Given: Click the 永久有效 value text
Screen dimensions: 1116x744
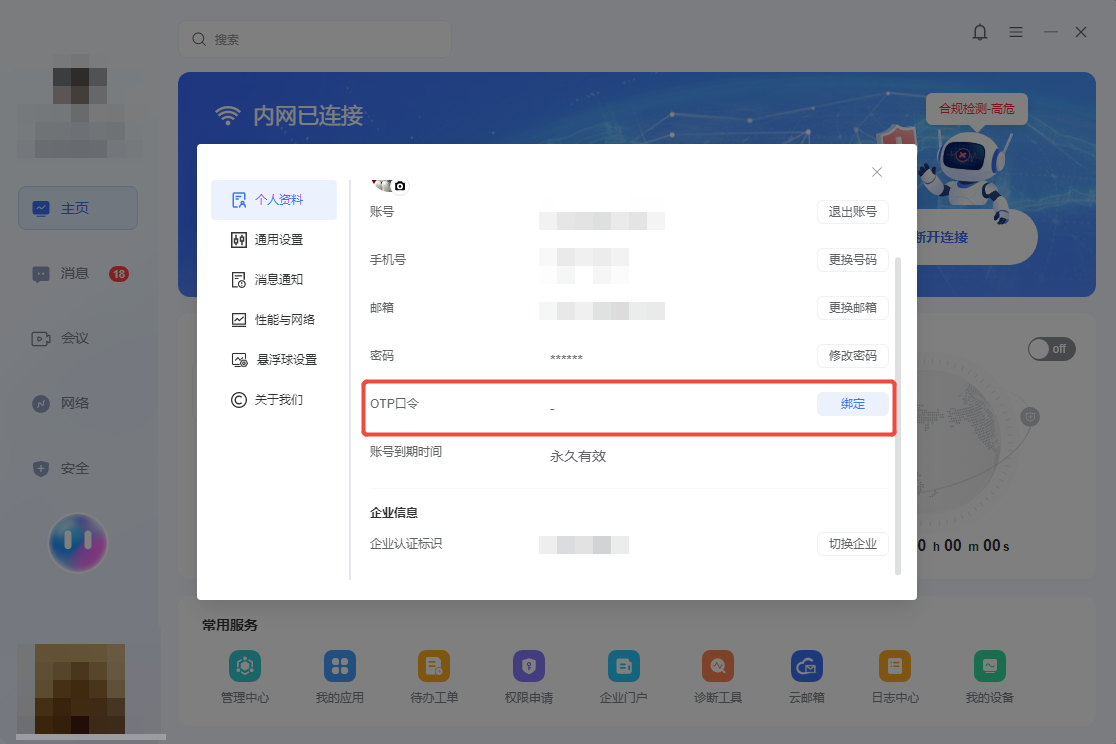Looking at the screenshot, I should tap(577, 456).
